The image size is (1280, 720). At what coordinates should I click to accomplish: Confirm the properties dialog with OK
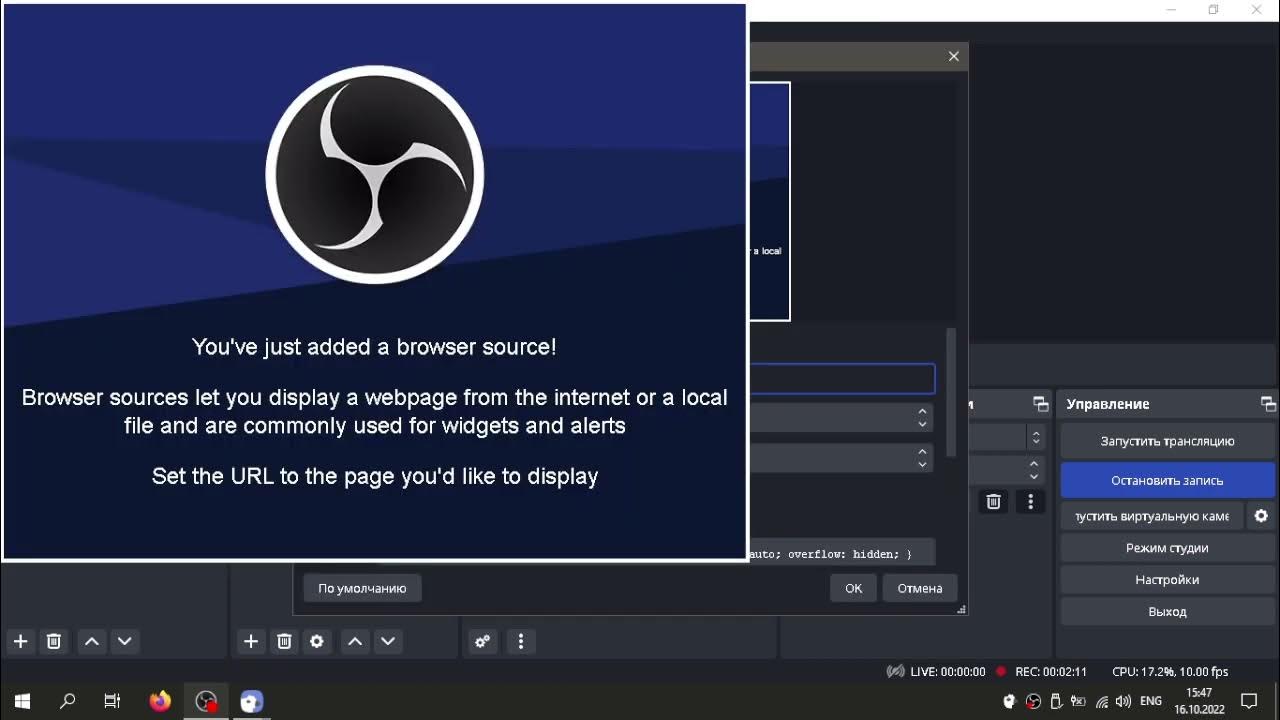click(853, 588)
